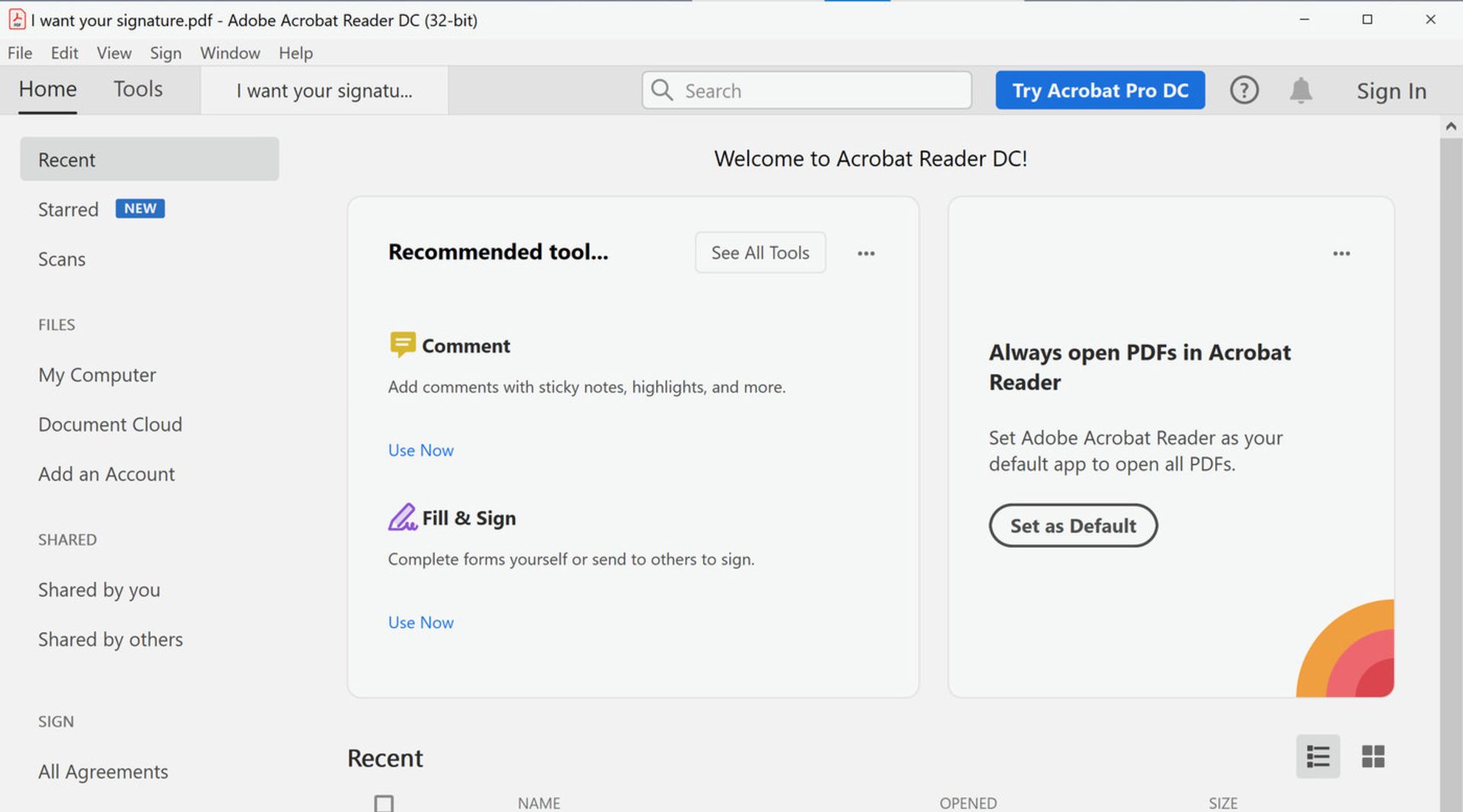Screen dimensions: 1463x812
Task: Click the Acrobat PDF icon in title bar
Action: [17, 19]
